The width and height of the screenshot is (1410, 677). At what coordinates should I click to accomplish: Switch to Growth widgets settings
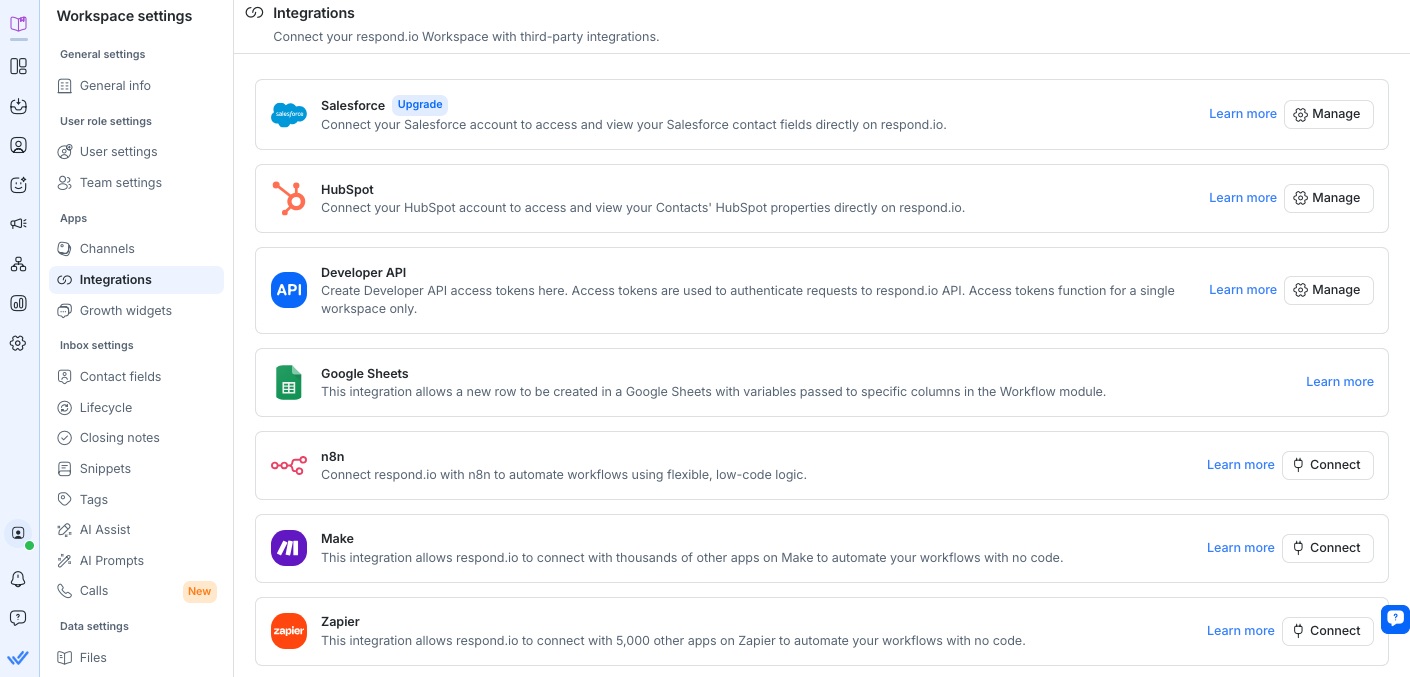coord(126,310)
